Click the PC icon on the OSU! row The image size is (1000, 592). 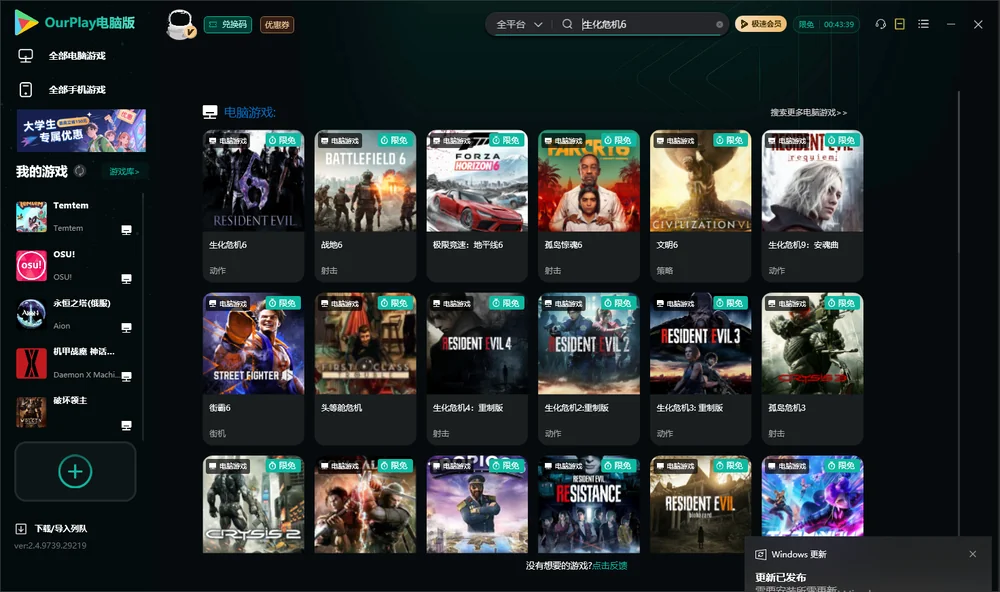[126, 279]
